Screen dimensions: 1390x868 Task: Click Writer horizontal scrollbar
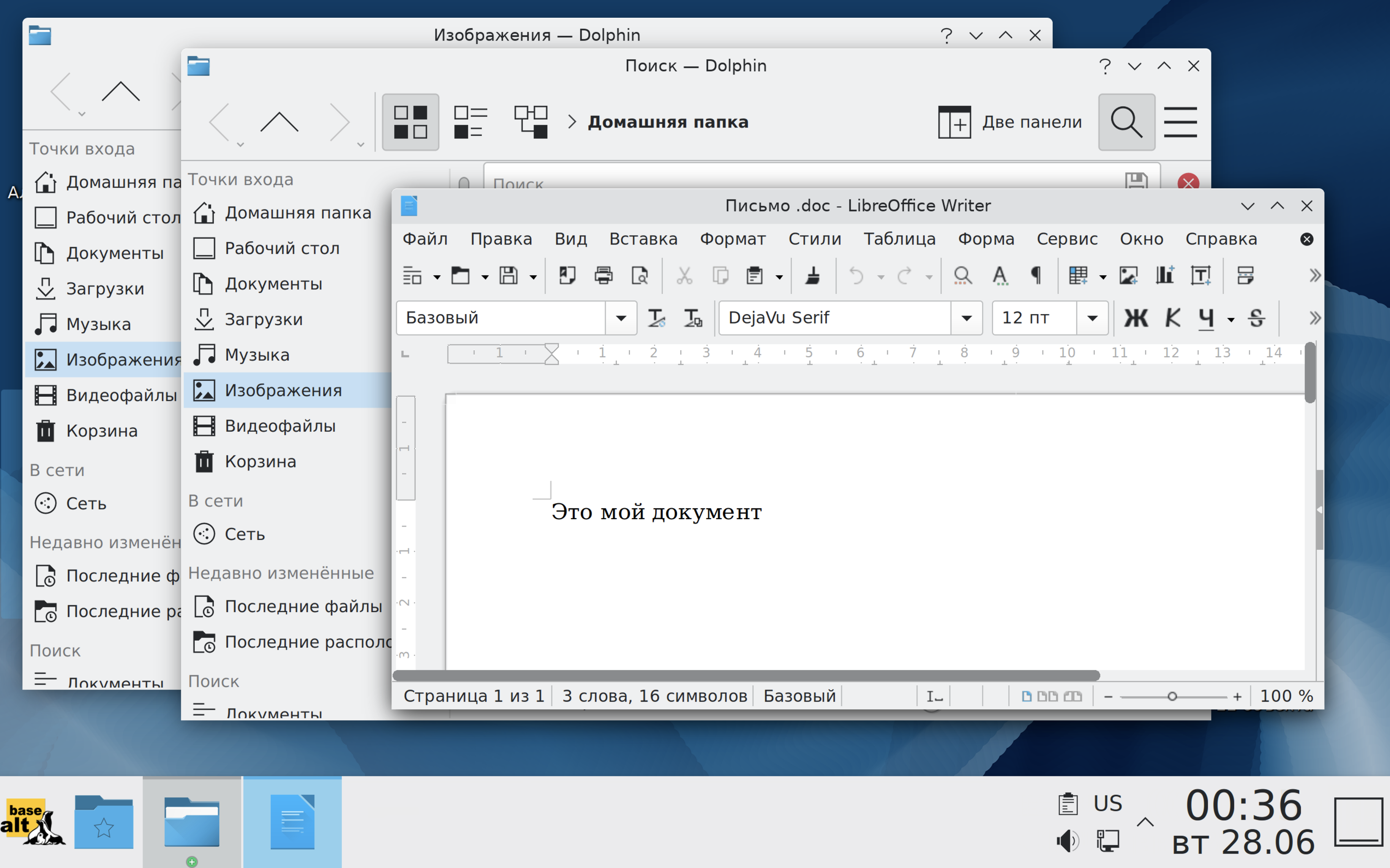click(x=746, y=676)
